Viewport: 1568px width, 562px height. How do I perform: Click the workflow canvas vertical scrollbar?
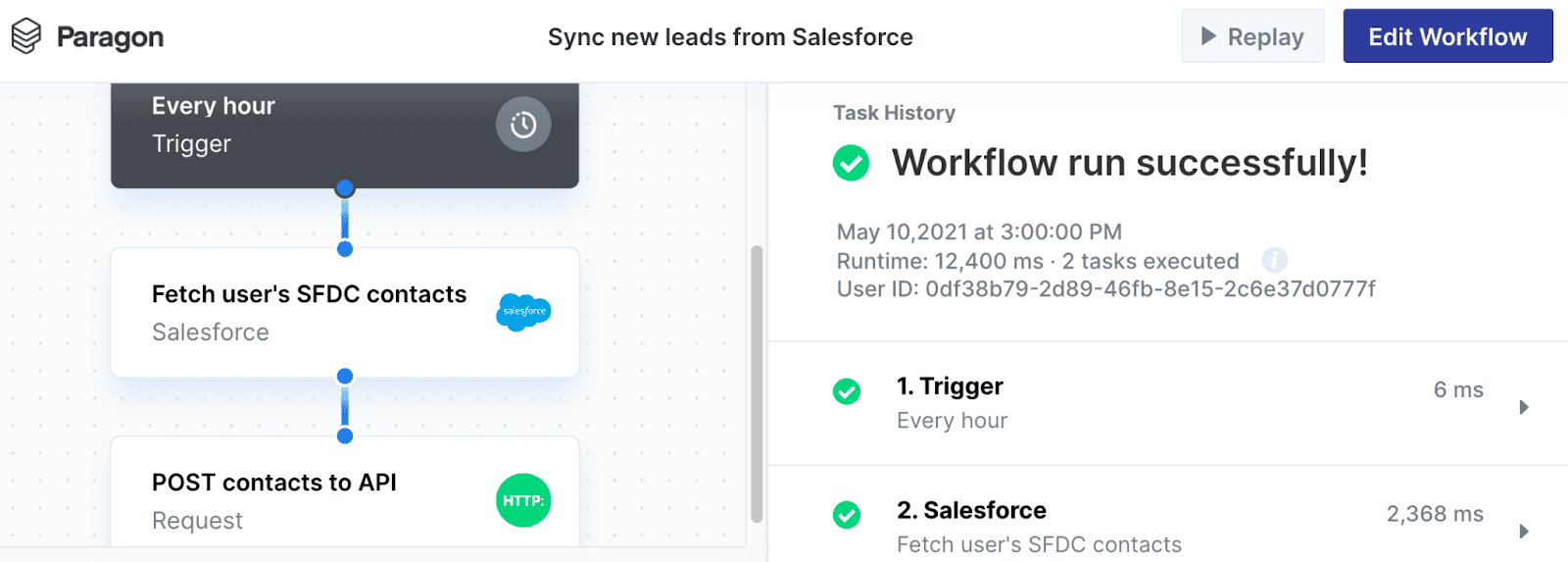(x=757, y=383)
